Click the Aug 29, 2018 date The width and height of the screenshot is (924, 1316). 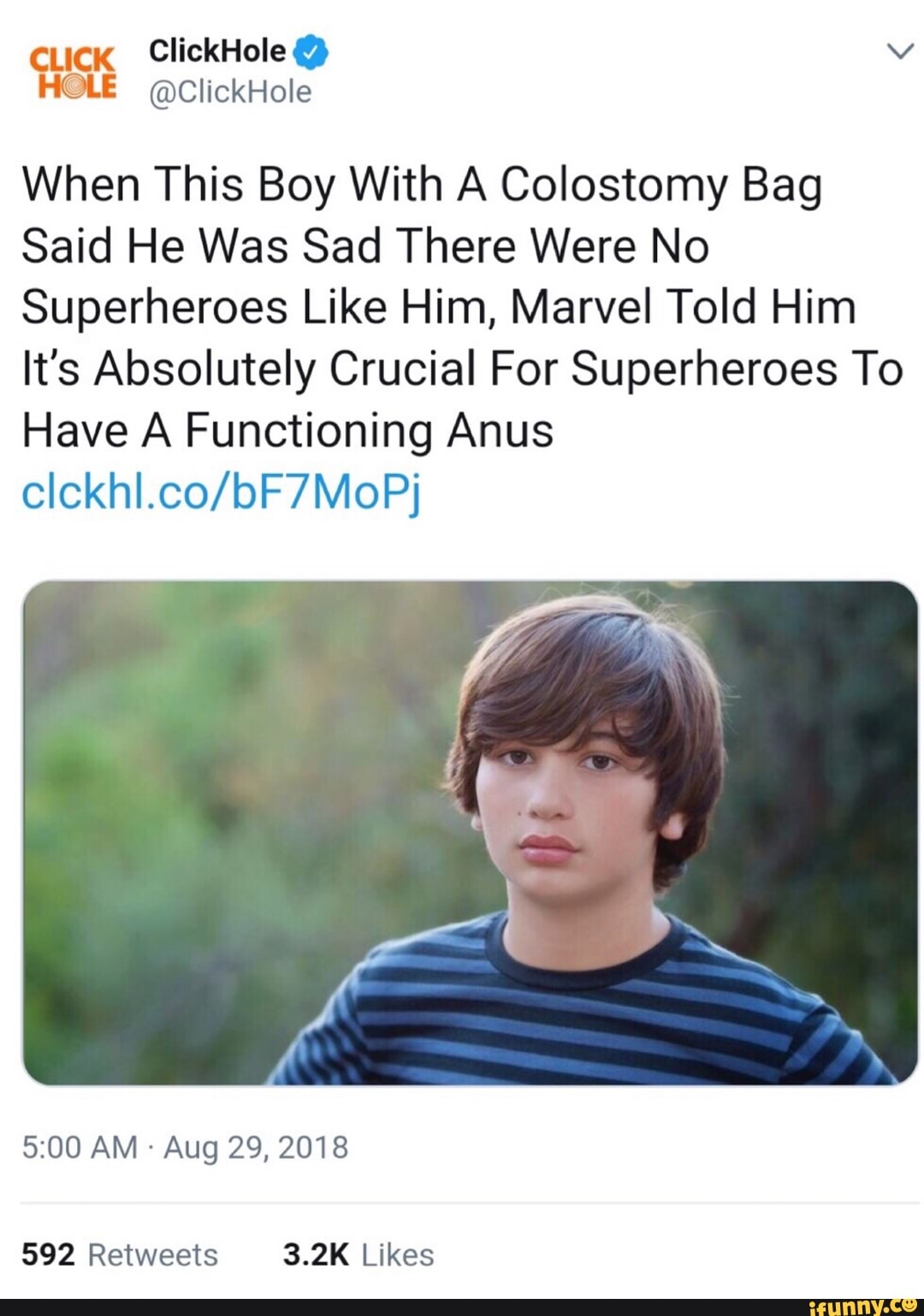pos(256,1147)
